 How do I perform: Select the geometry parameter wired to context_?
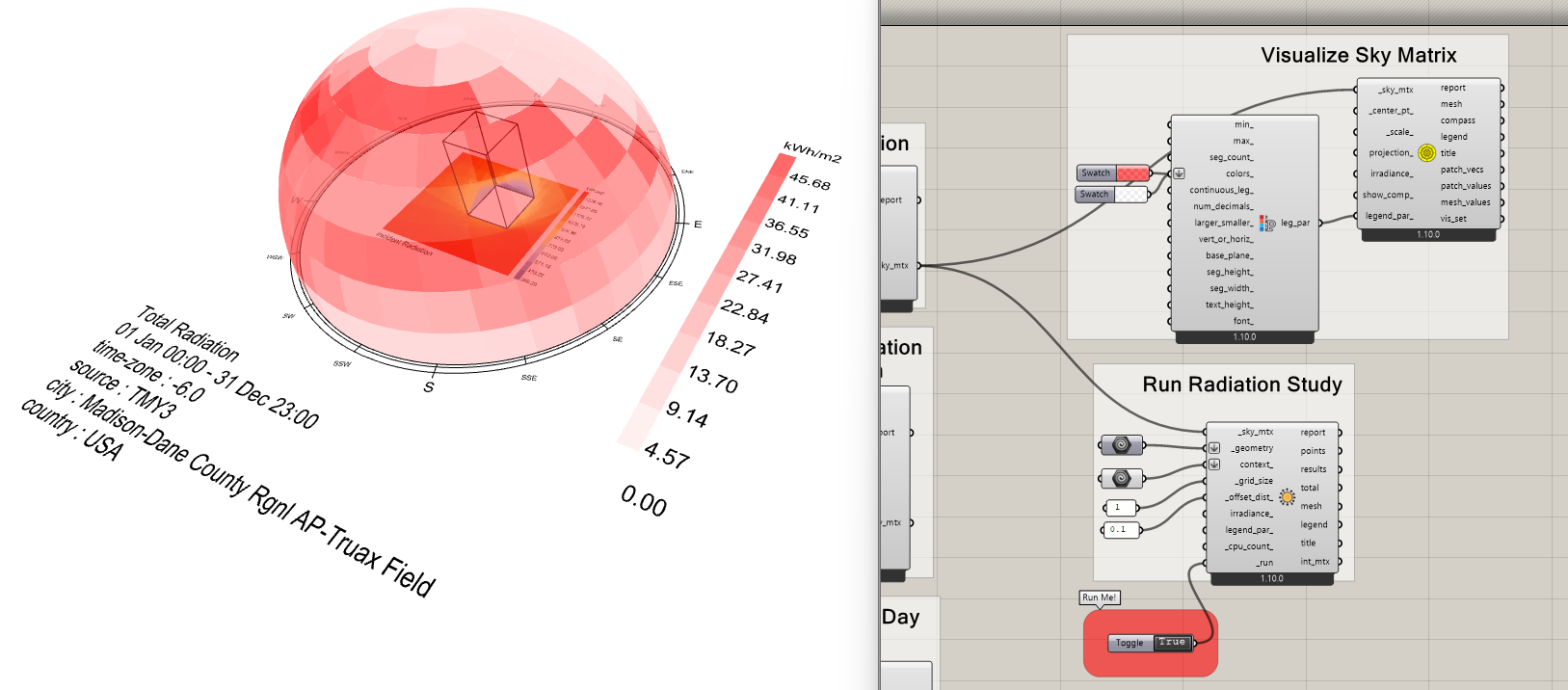point(1121,479)
